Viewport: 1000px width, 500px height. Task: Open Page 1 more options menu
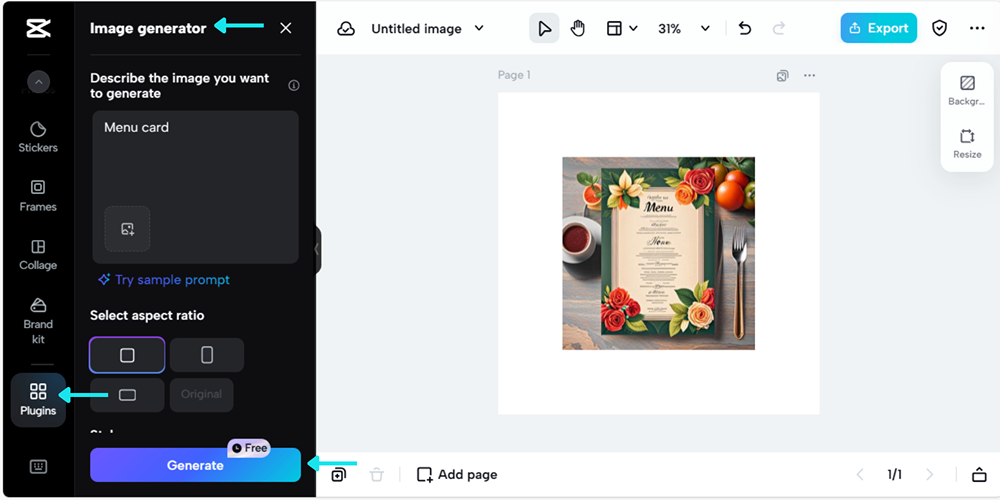pyautogui.click(x=809, y=76)
